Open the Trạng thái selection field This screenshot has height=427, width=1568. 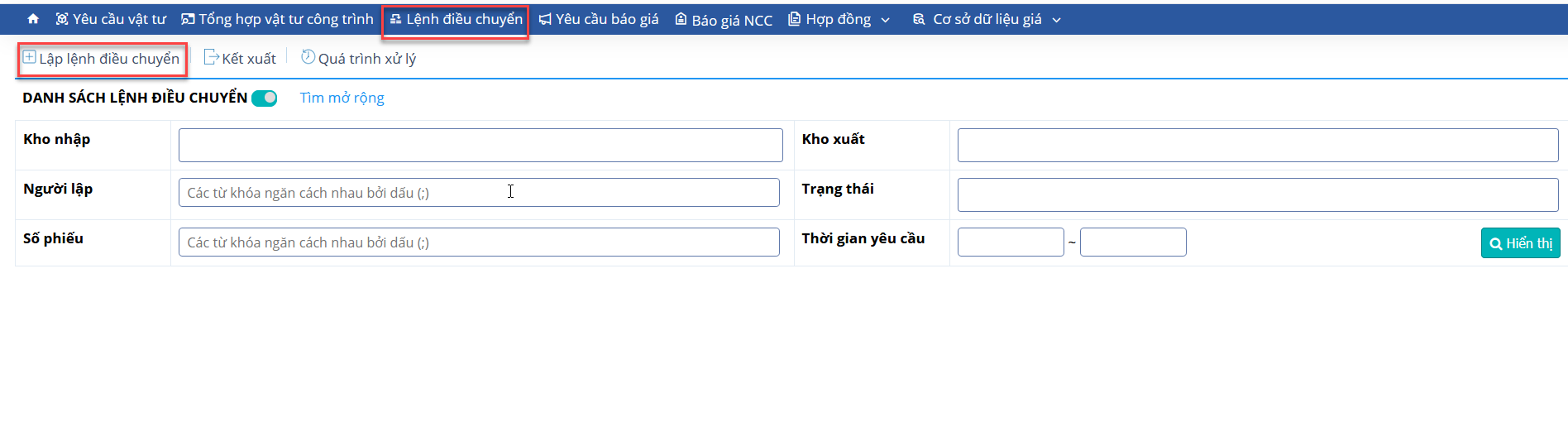1258,194
